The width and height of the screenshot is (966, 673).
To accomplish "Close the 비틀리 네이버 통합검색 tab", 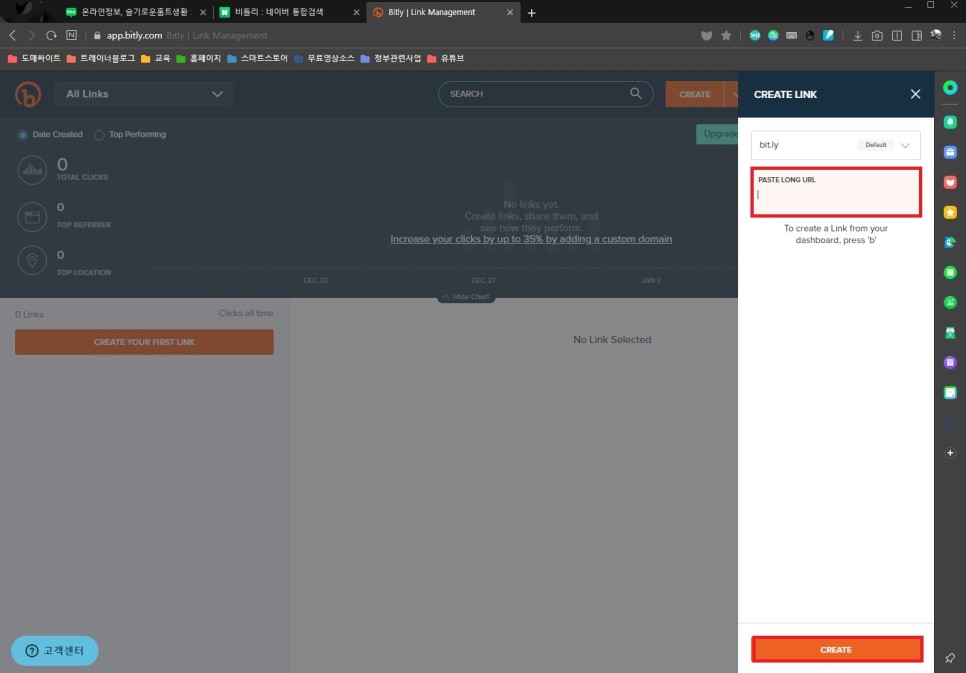I will (x=356, y=12).
